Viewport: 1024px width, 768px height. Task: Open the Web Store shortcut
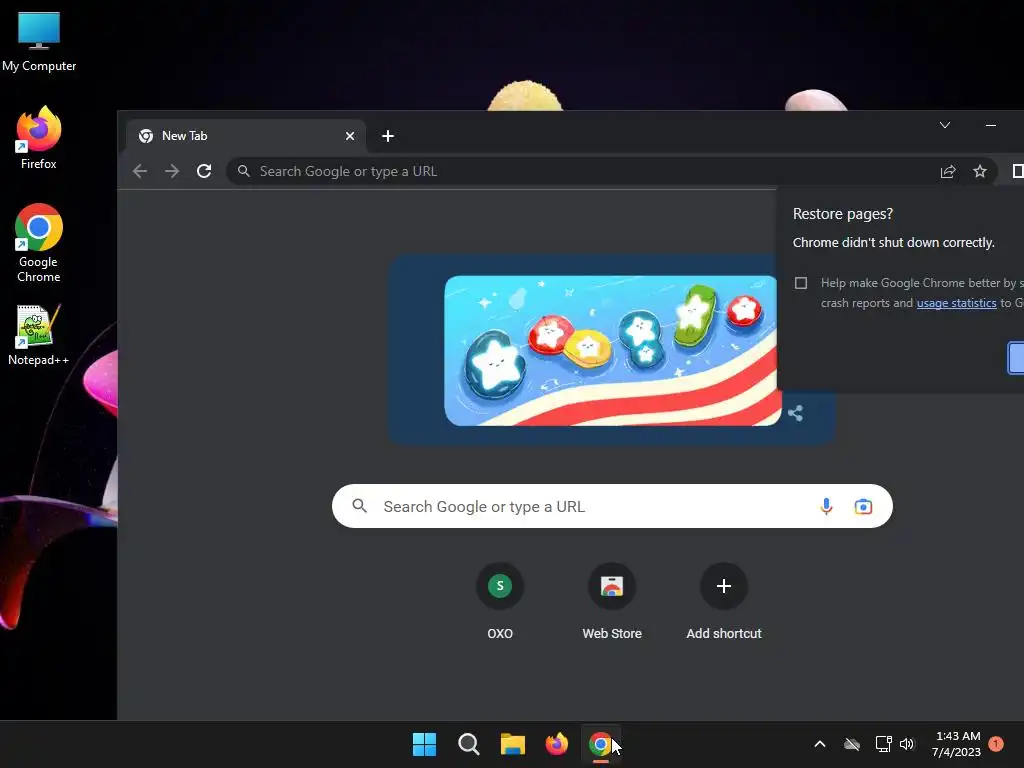point(612,601)
